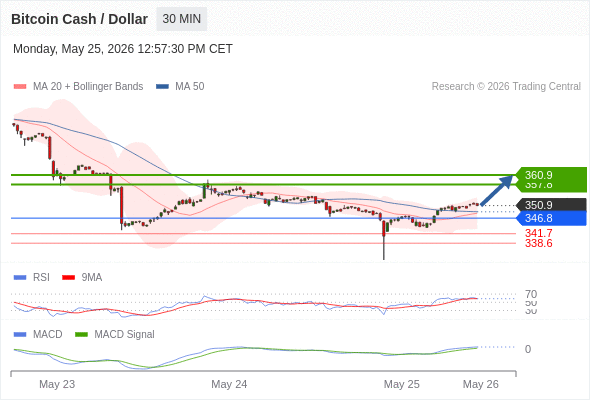Click the green 360.9 resistance price tag
Viewport: 590px width, 400px height.
click(551, 175)
